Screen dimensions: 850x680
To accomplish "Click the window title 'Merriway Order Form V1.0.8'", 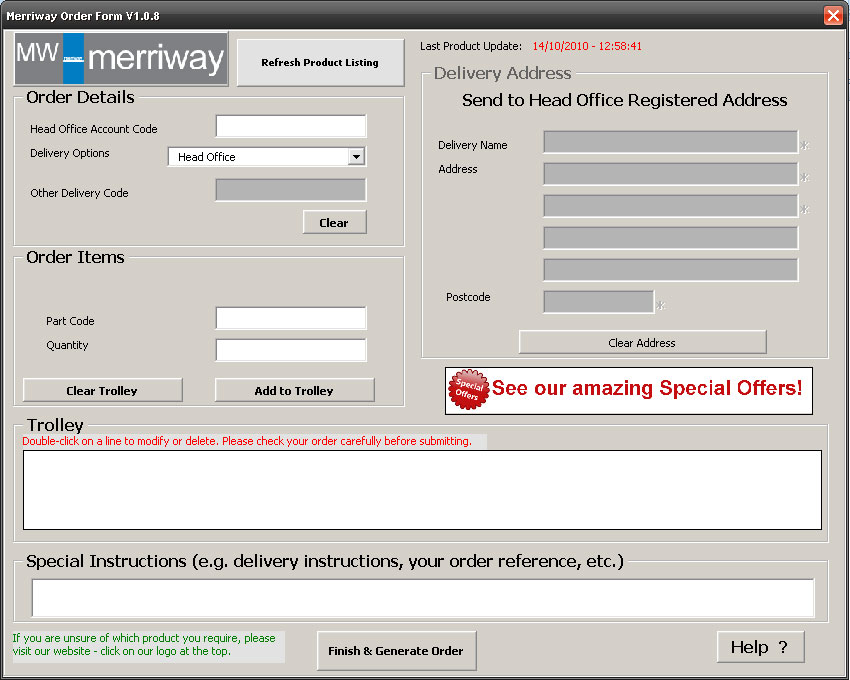I will pos(83,16).
